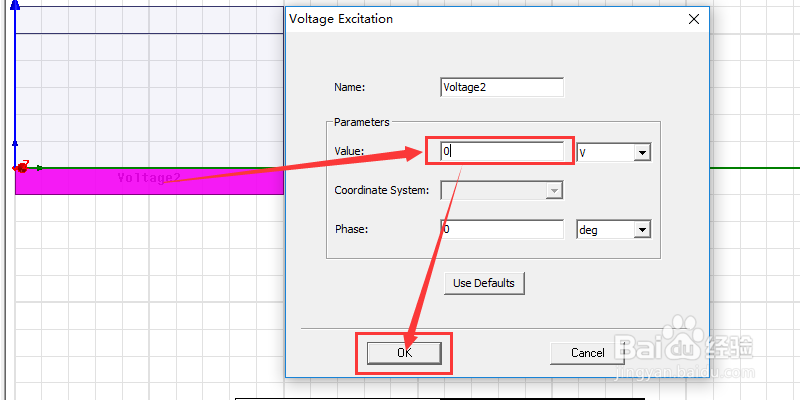Click the Name field containing Voltage2
The image size is (800, 400).
502,87
